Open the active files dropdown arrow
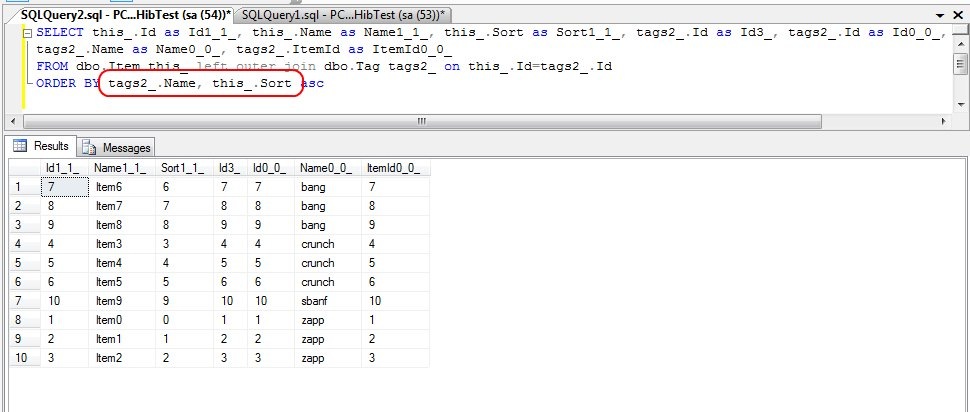Viewport: 970px width, 412px height. coord(940,15)
